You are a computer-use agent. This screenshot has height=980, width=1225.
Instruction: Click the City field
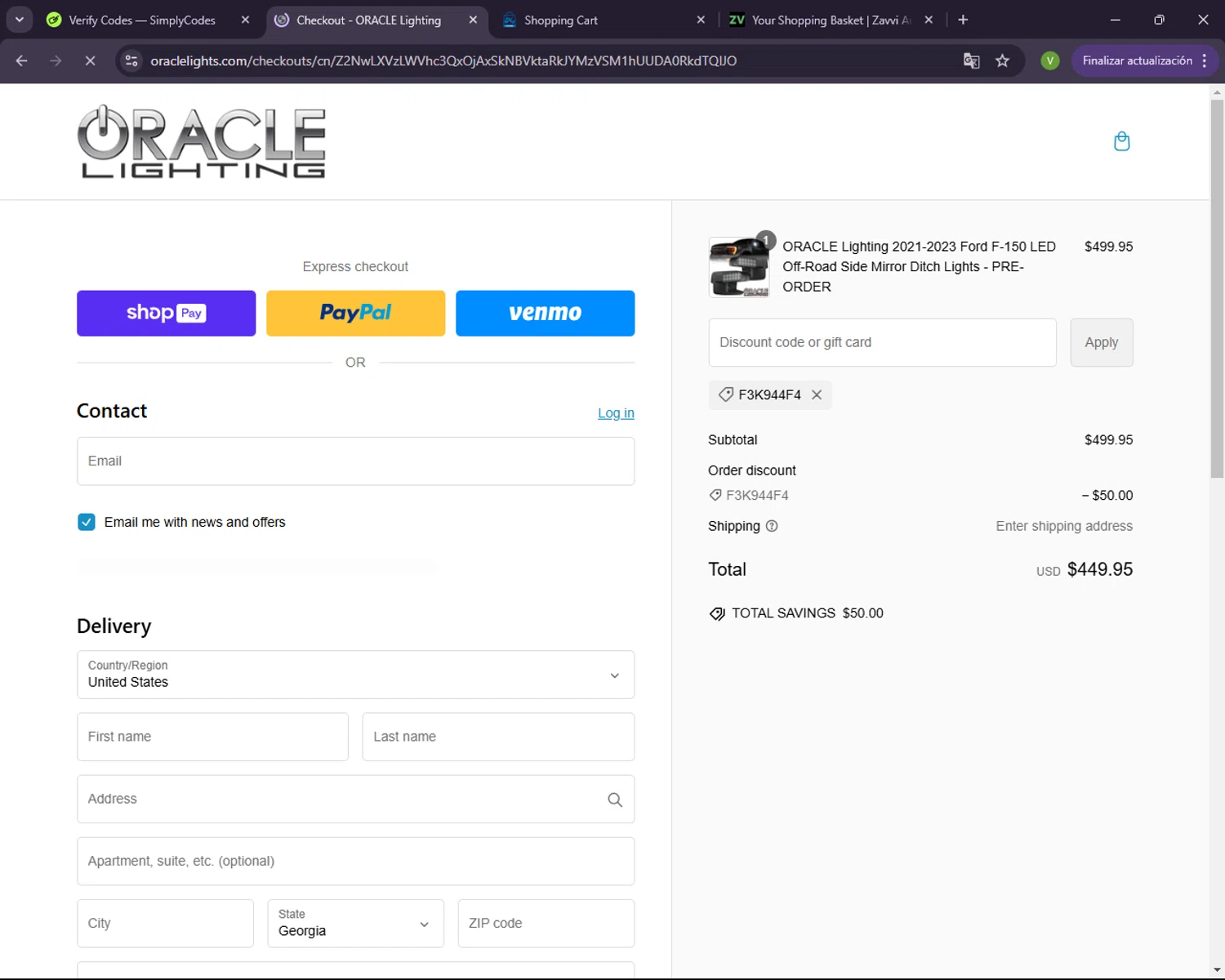tap(165, 924)
